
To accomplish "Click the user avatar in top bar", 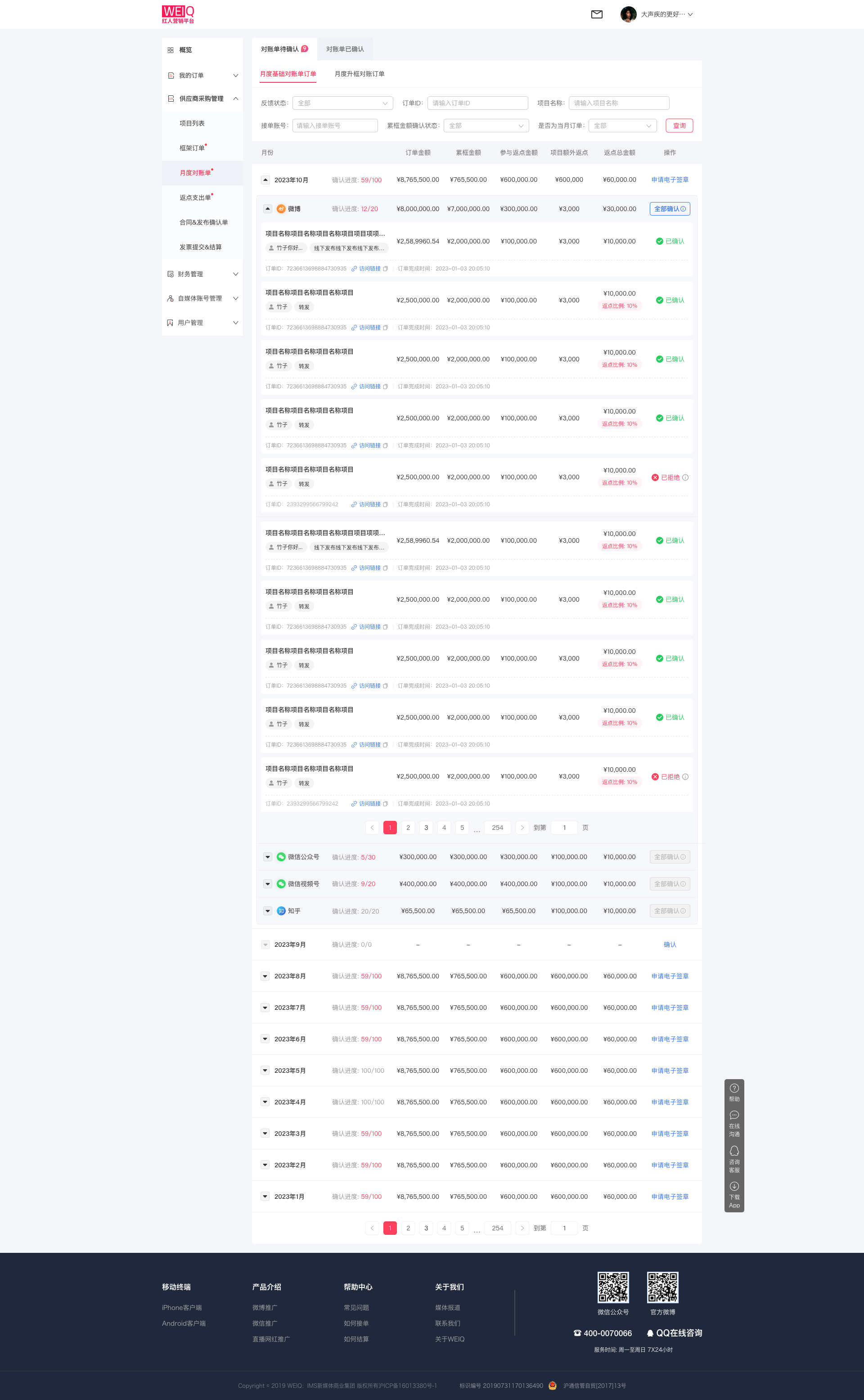I will click(628, 14).
